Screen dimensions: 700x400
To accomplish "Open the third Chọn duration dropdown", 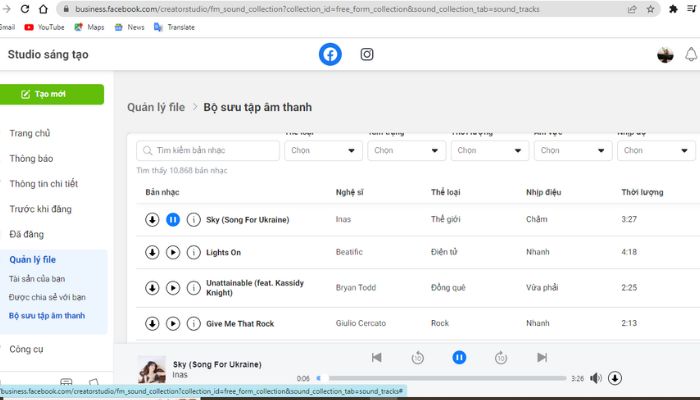I will (490, 150).
